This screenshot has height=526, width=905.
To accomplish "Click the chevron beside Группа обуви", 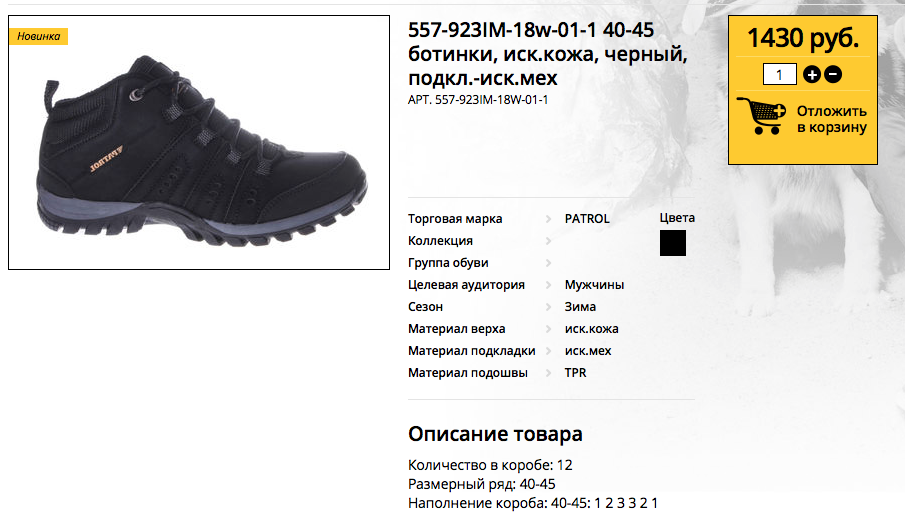I will (548, 263).
